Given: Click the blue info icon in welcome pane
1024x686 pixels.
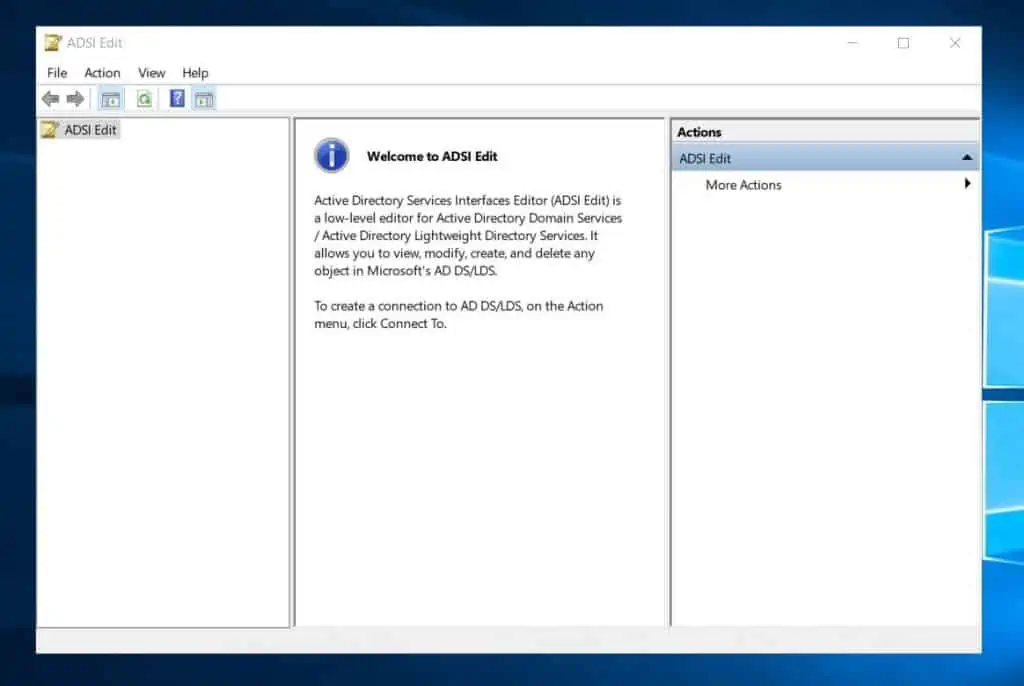Looking at the screenshot, I should coord(332,155).
